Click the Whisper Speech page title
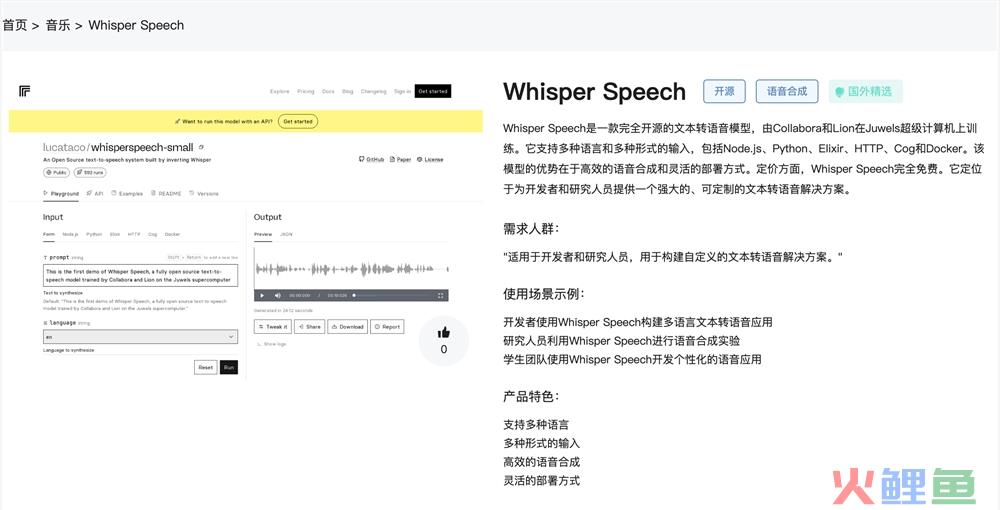This screenshot has height=510, width=1000. (594, 92)
